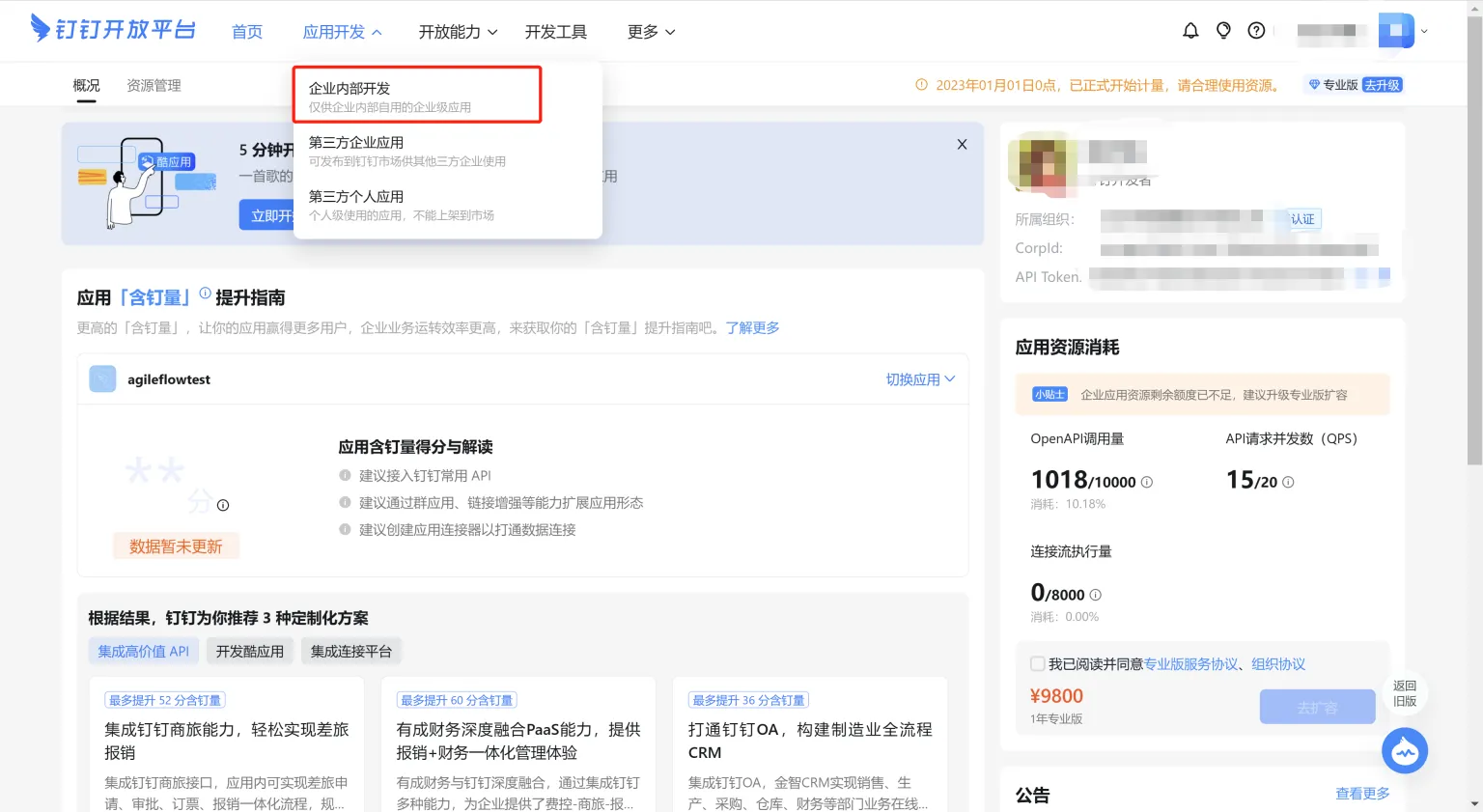Select the 集成高价值 API tab
1483x812 pixels.
click(x=144, y=652)
